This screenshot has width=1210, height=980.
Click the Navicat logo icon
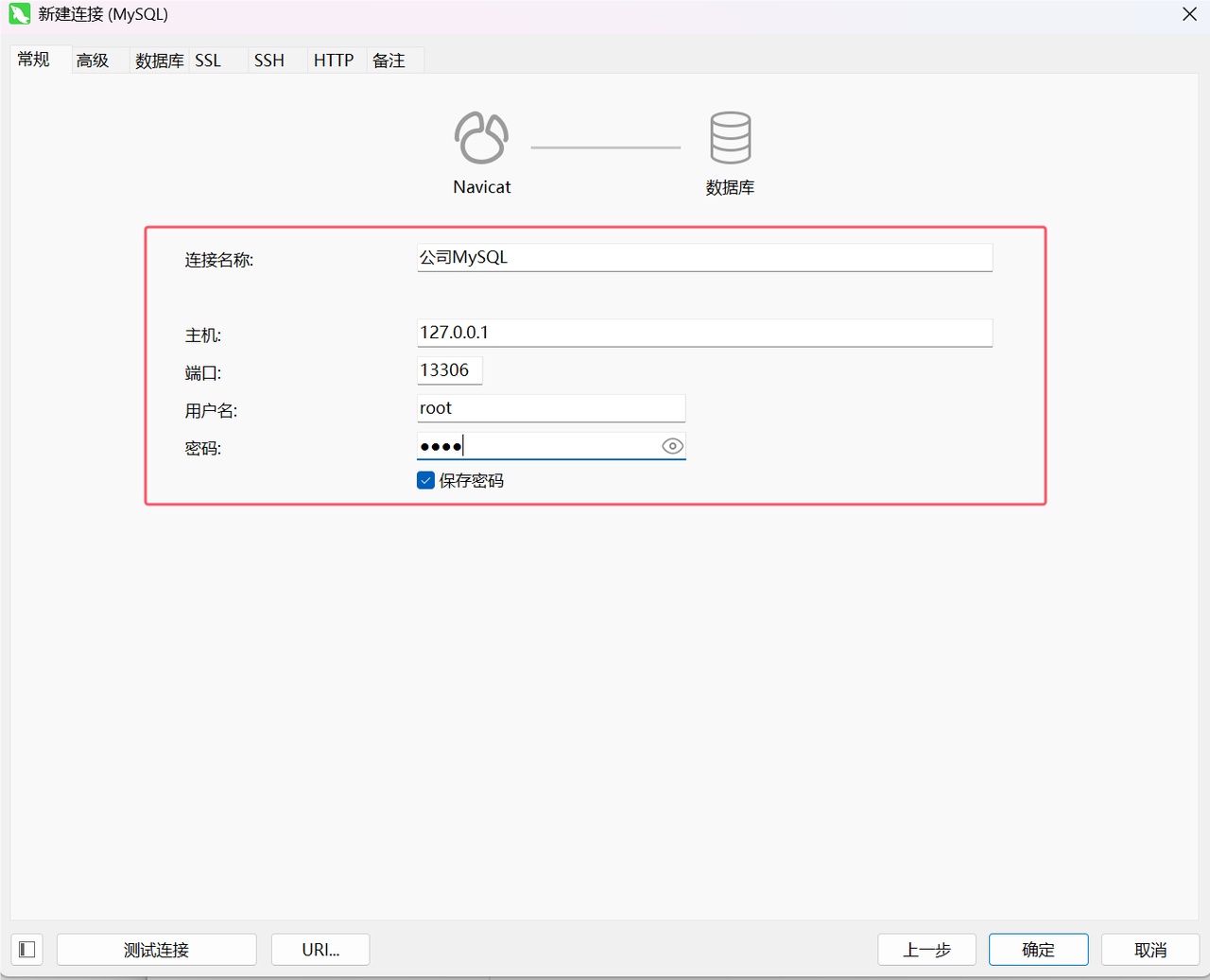481,138
